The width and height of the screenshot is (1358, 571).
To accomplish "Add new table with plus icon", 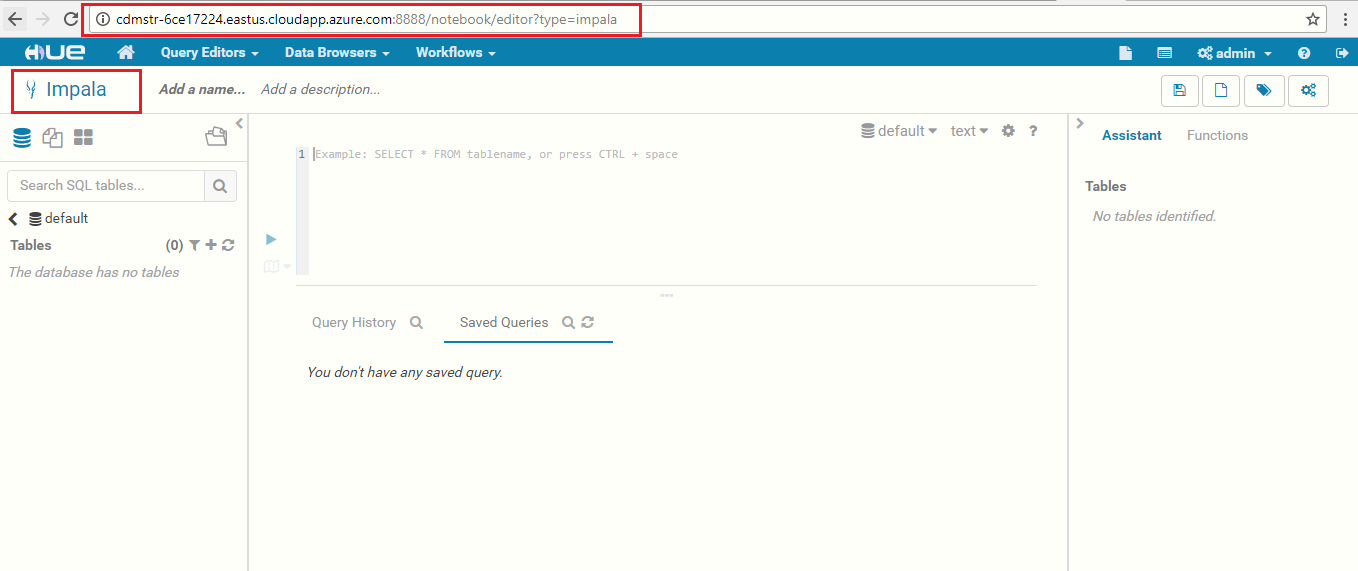I will (211, 245).
